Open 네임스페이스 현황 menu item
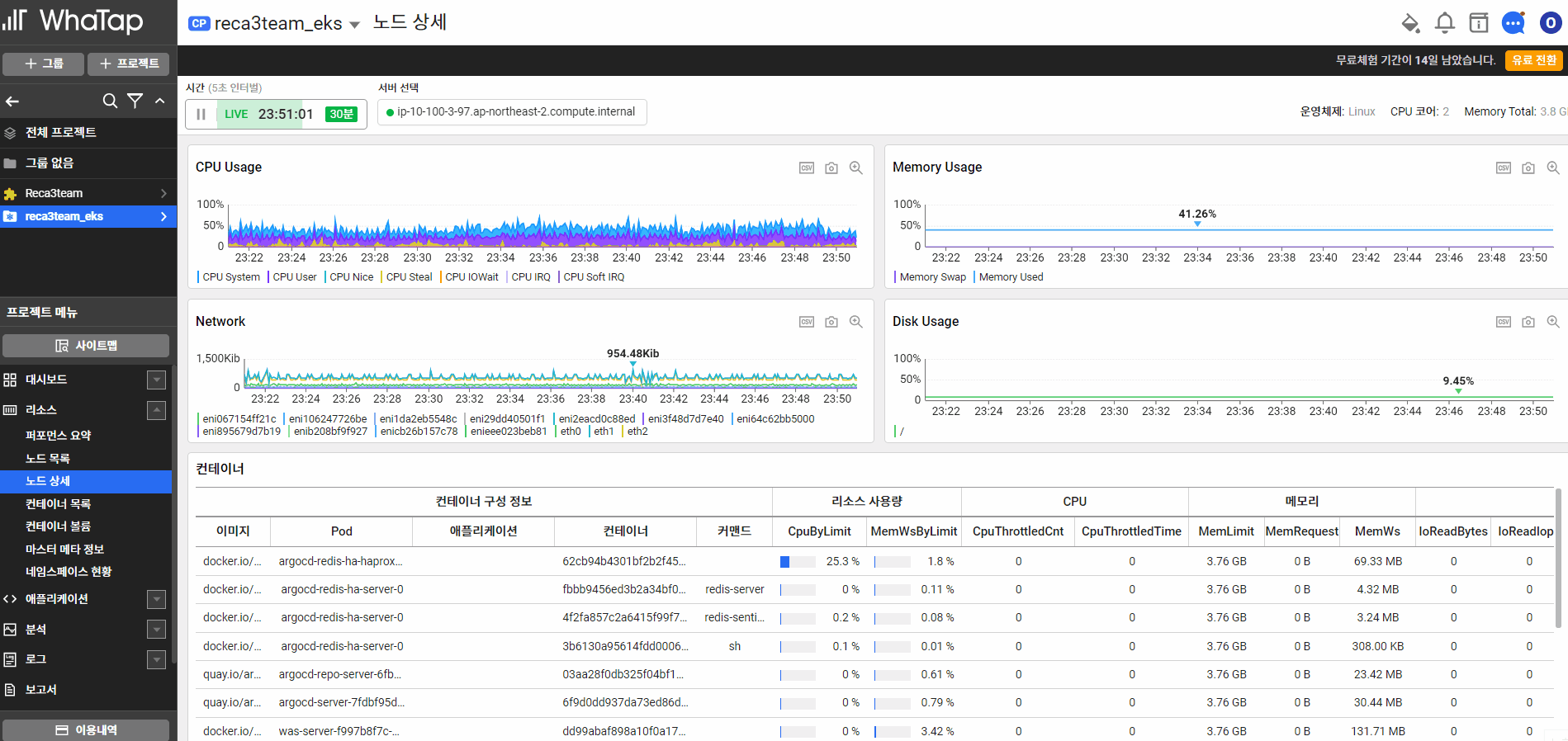This screenshot has height=741, width=1568. (69, 571)
